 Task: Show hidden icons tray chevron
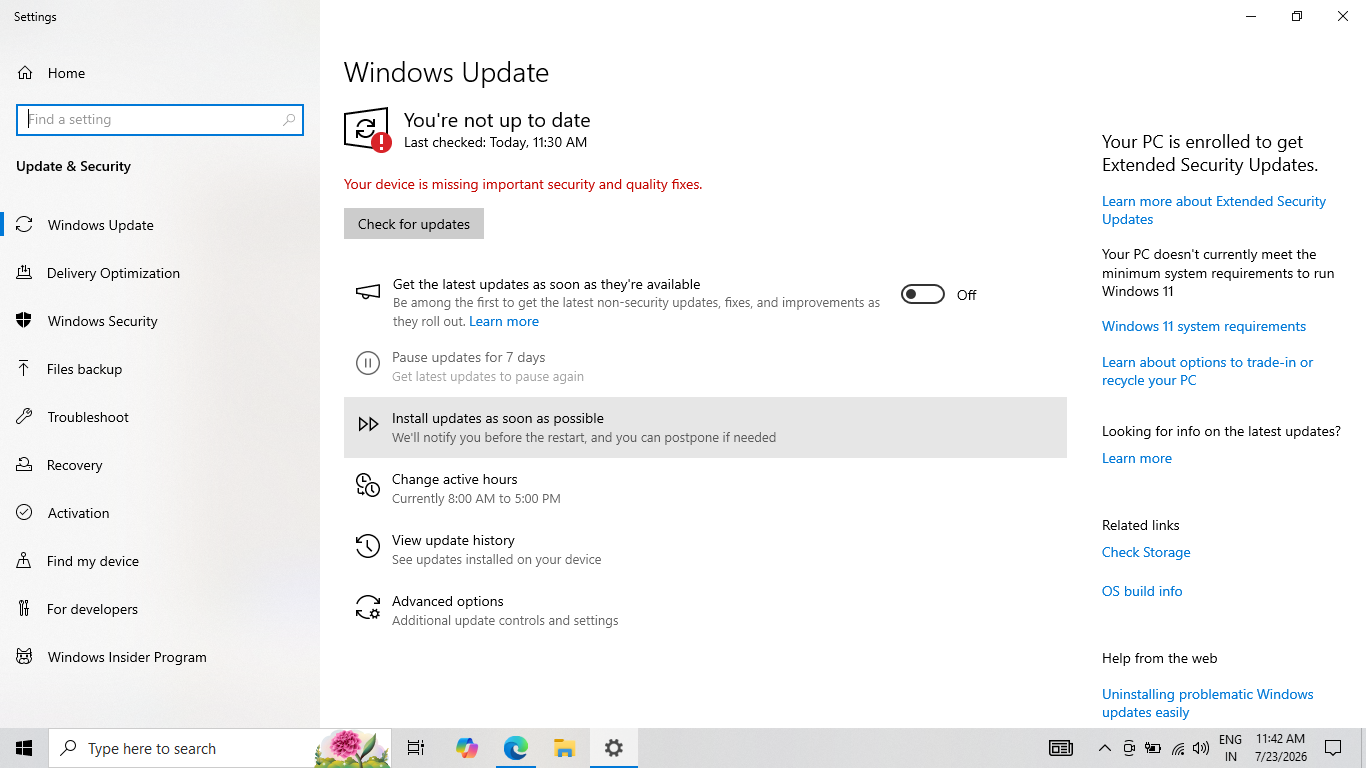coord(1105,748)
